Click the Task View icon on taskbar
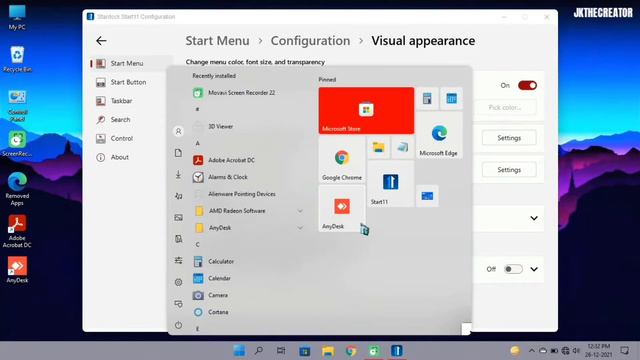This screenshot has height=360, width=640. pos(281,351)
